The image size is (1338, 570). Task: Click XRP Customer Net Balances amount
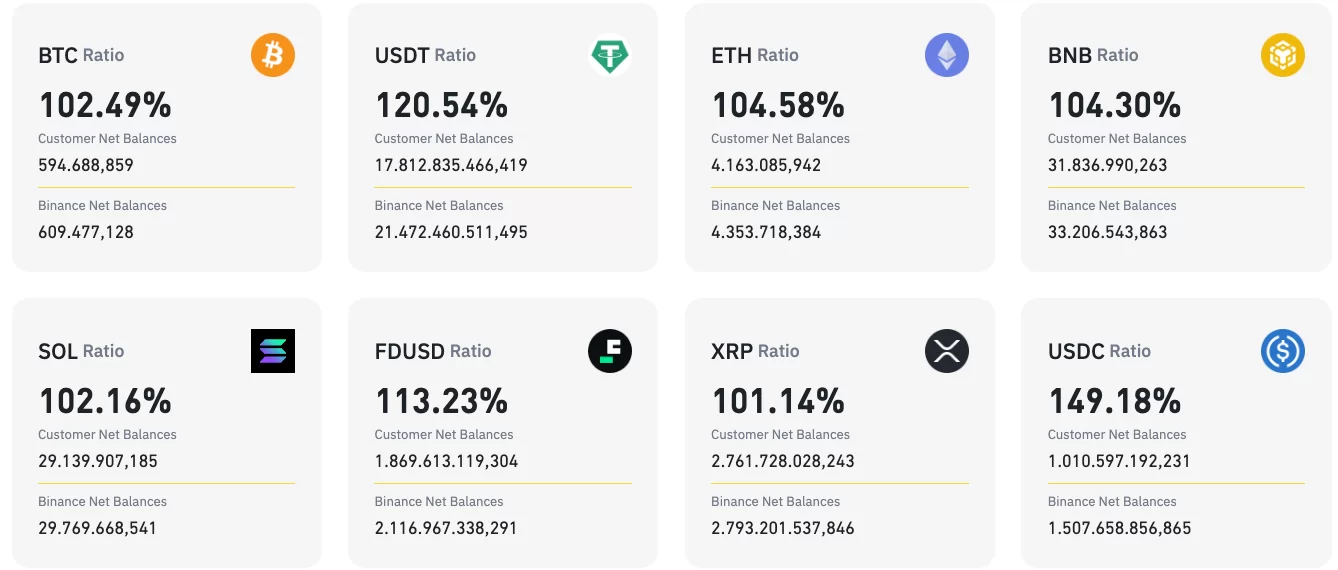pos(783,461)
